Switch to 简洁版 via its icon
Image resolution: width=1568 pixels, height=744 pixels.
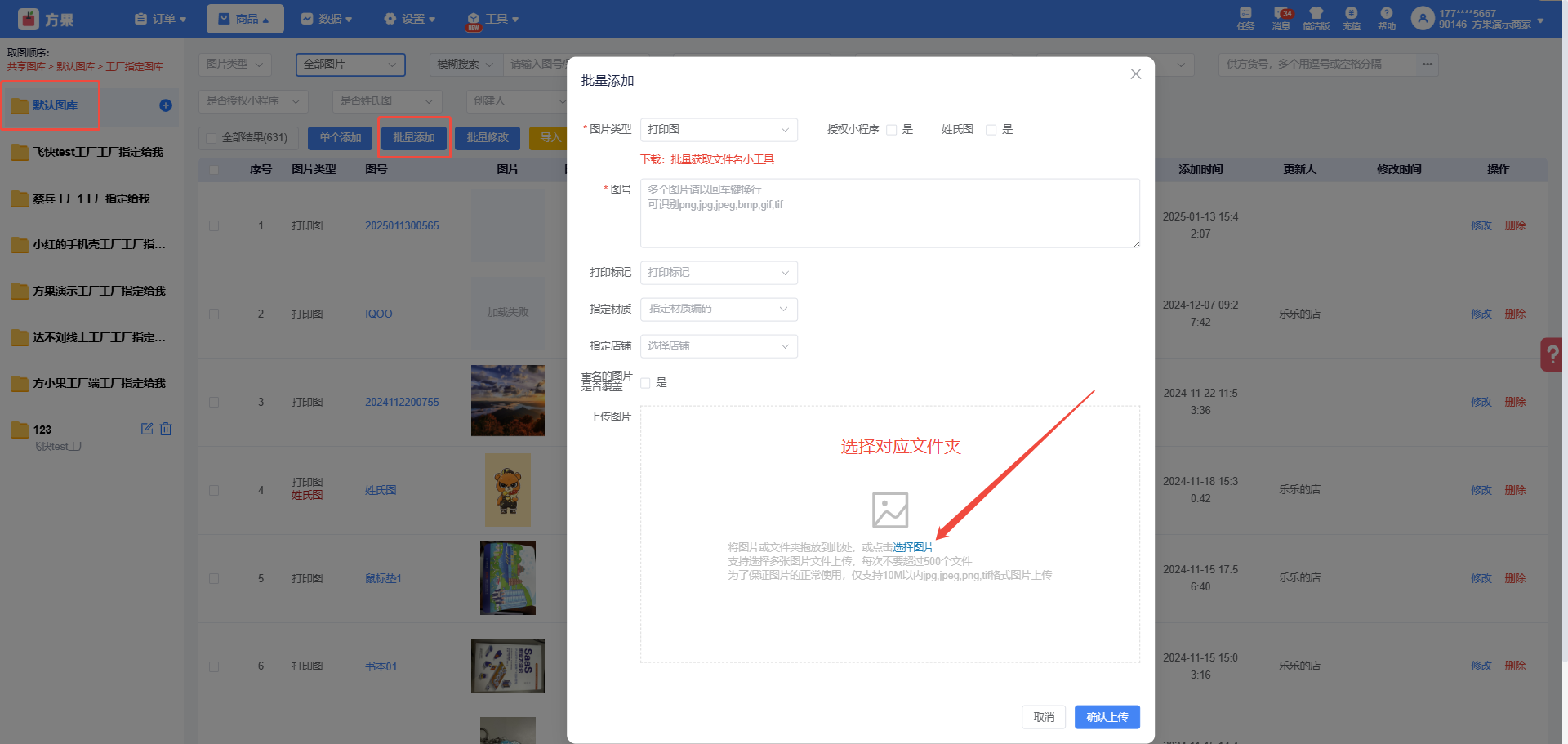click(1316, 13)
